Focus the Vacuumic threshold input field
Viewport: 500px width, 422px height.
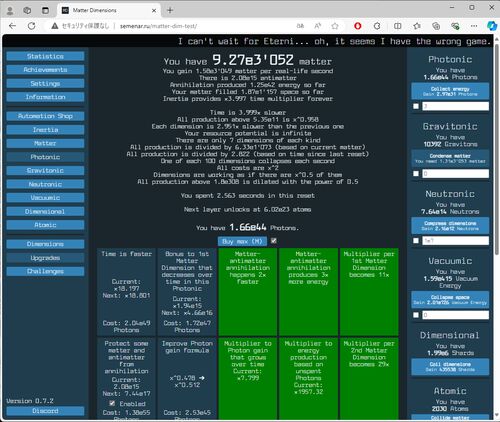click(x=456, y=315)
